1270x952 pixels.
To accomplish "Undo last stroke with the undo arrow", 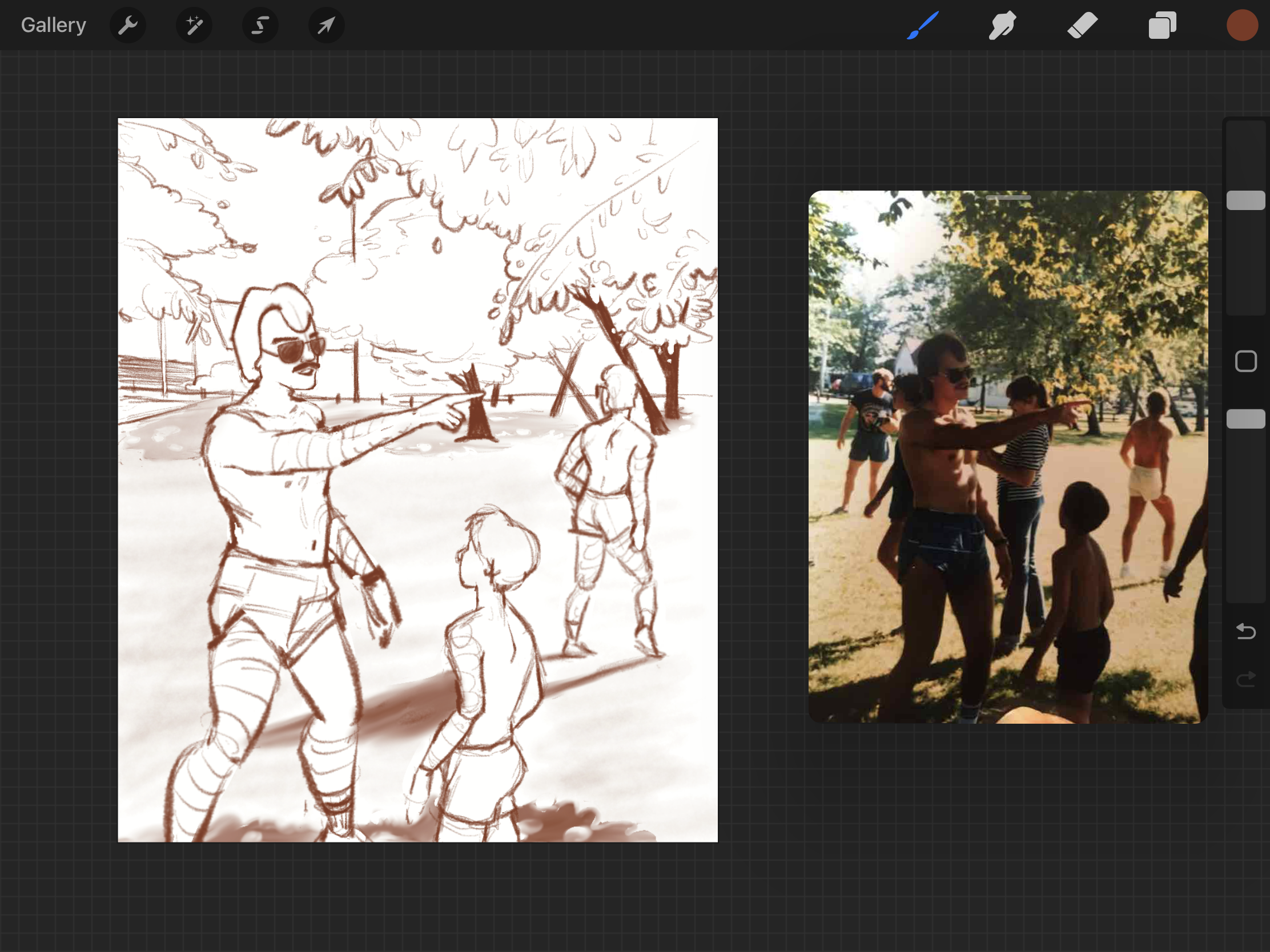I will pyautogui.click(x=1245, y=631).
